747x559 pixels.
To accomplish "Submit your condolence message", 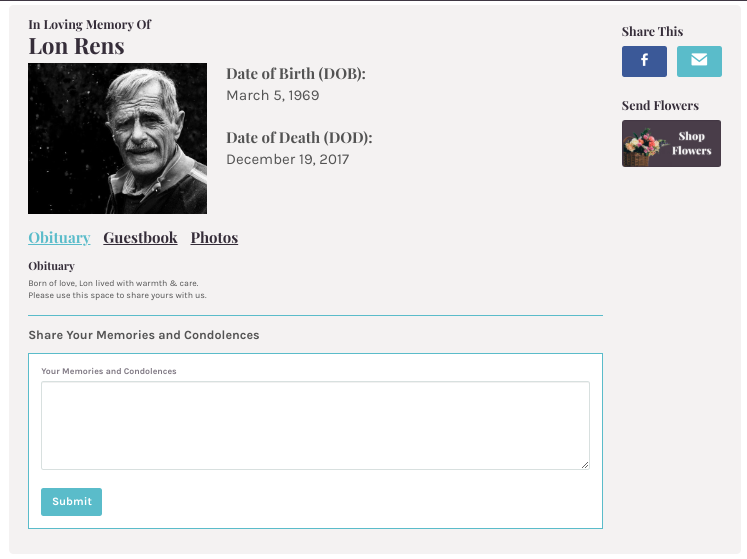I will pos(71,501).
